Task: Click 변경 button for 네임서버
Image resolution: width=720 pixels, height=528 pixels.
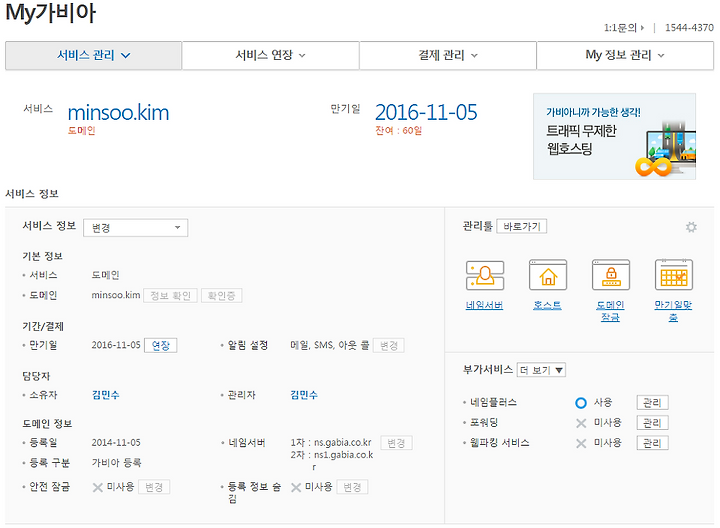Action: [396, 443]
